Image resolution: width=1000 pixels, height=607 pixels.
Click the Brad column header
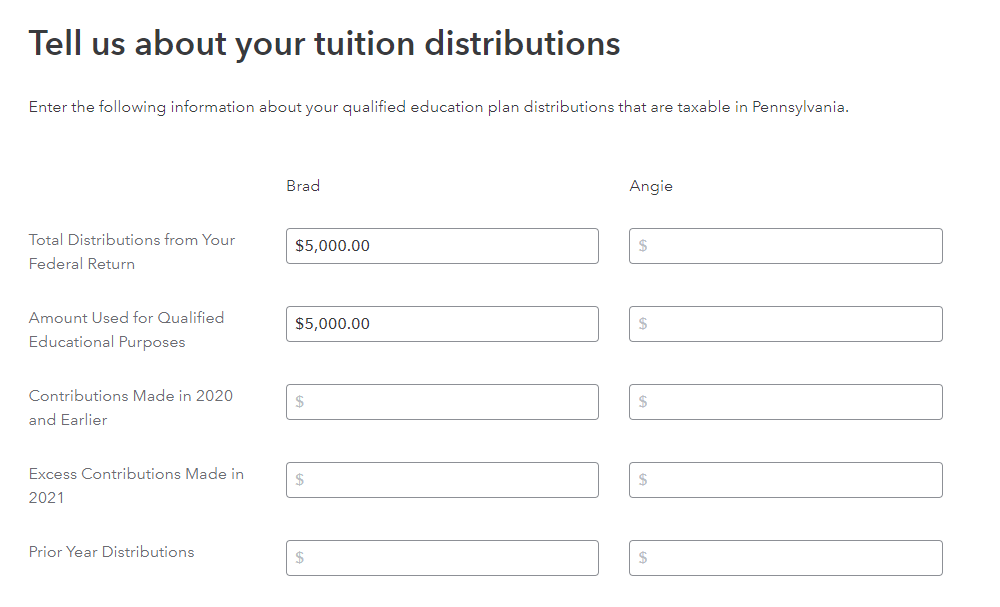pyautogui.click(x=303, y=186)
